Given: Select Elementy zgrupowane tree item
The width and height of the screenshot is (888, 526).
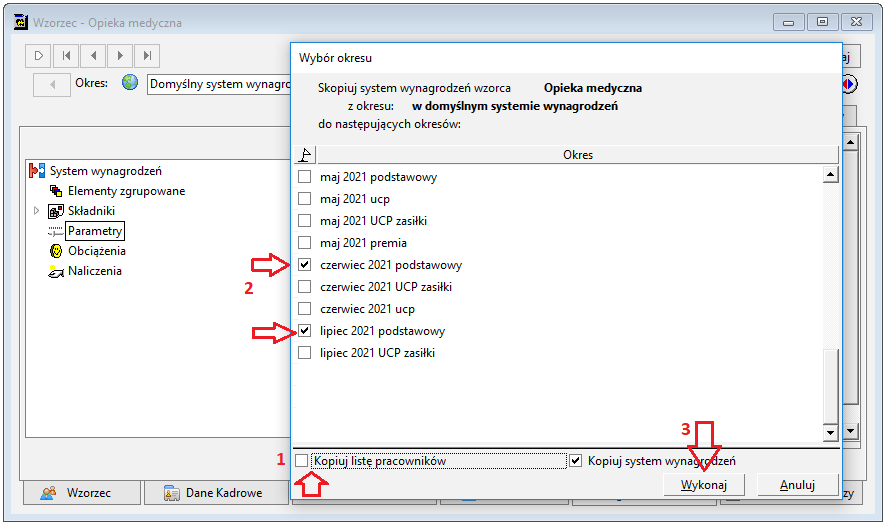Looking at the screenshot, I should coord(126,191).
